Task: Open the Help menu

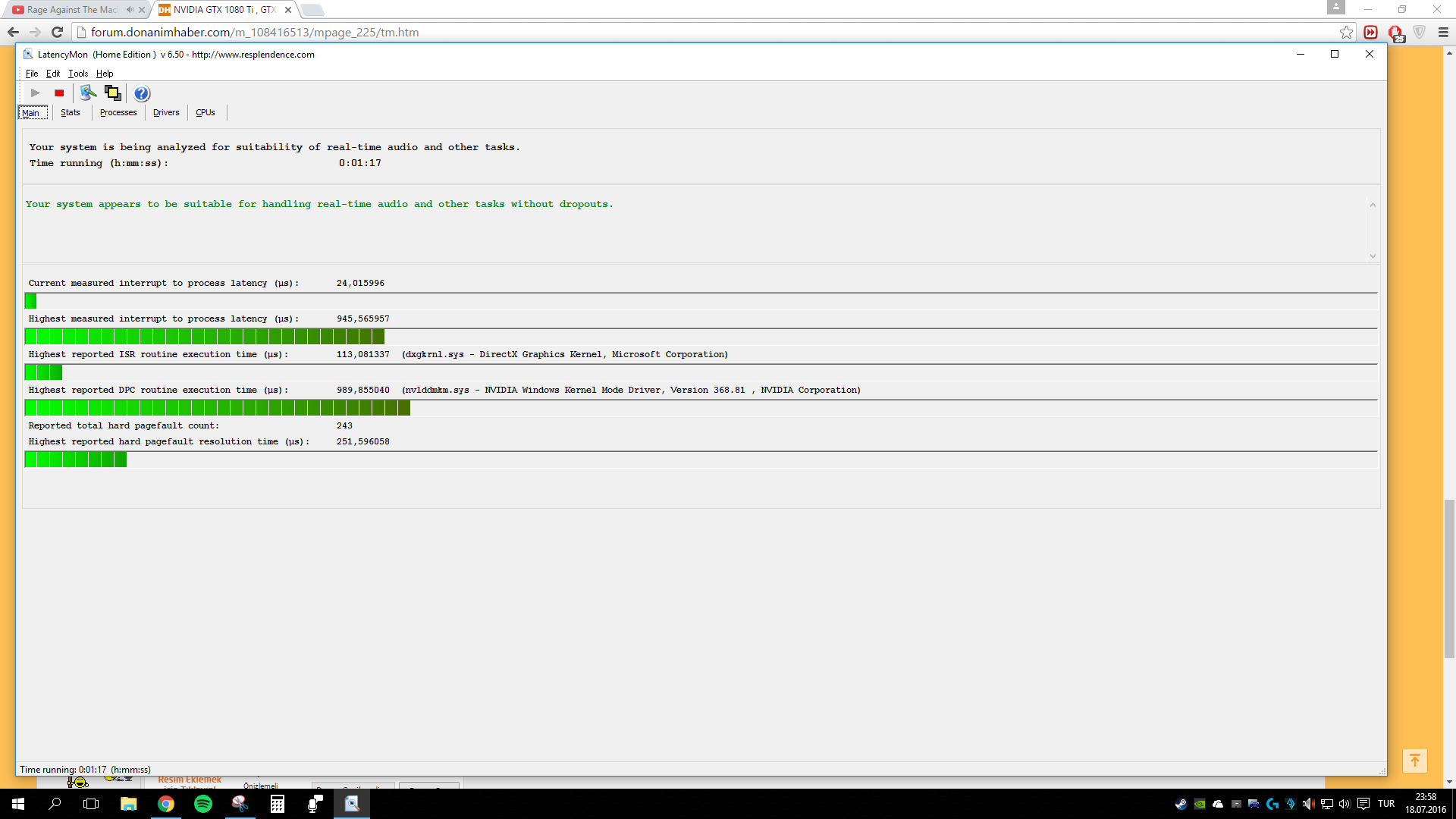Action: [105, 74]
